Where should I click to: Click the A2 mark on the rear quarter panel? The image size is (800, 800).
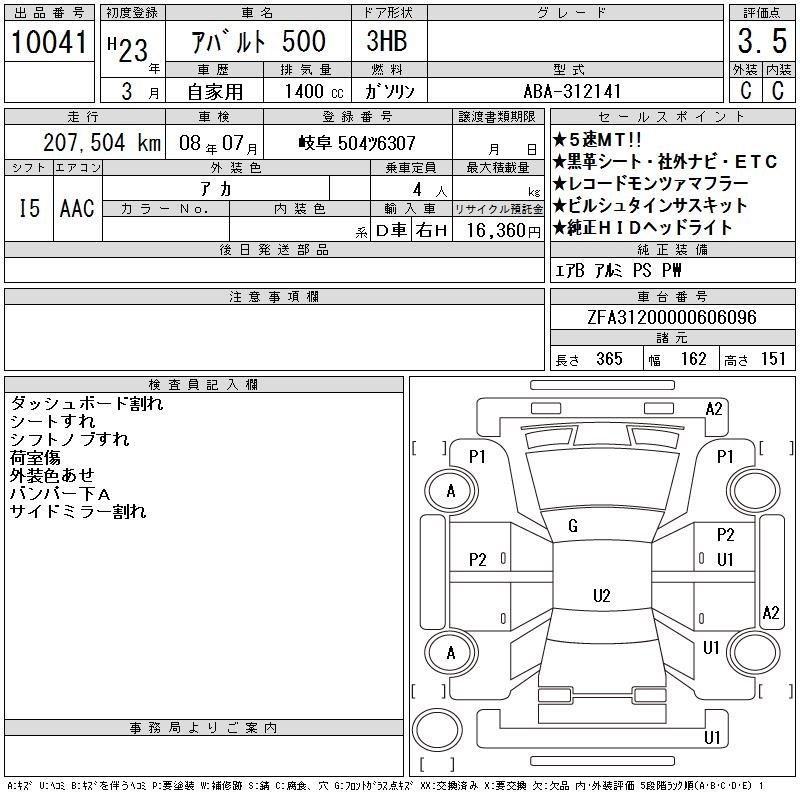[770, 613]
